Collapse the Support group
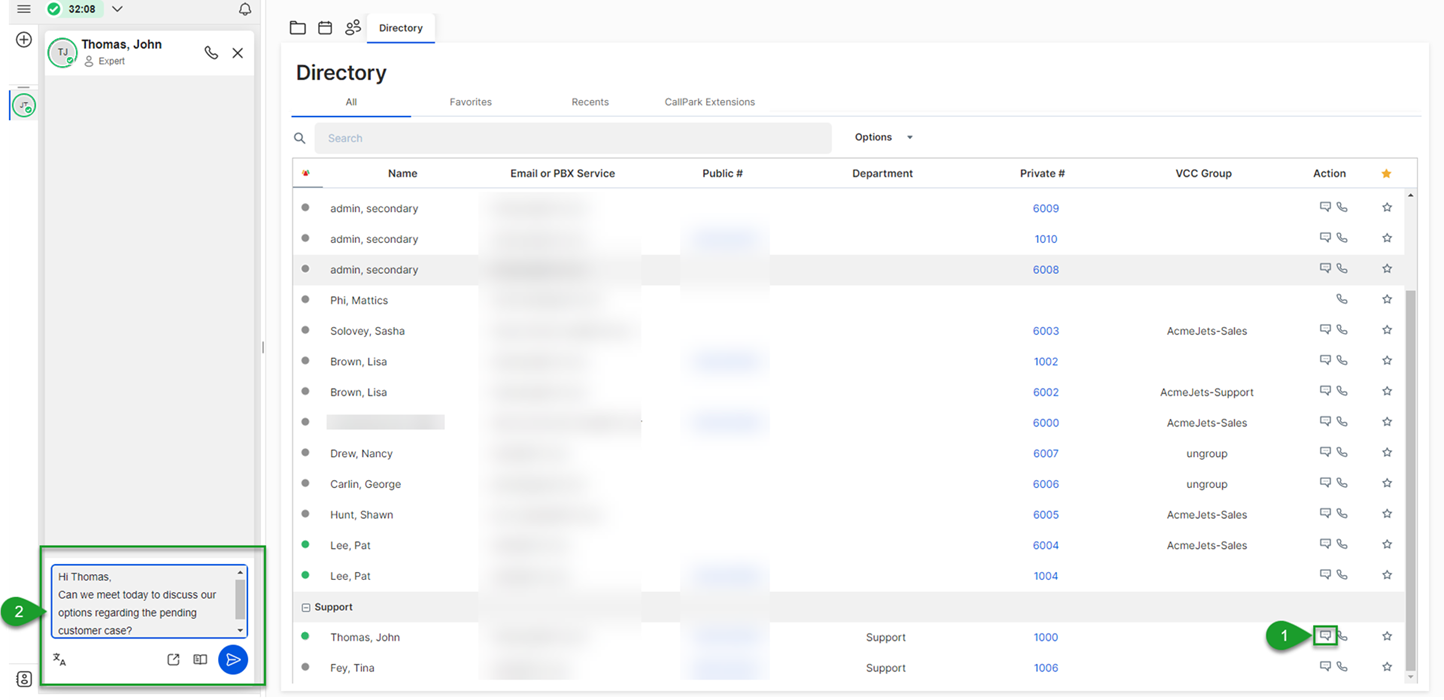 tap(306, 607)
